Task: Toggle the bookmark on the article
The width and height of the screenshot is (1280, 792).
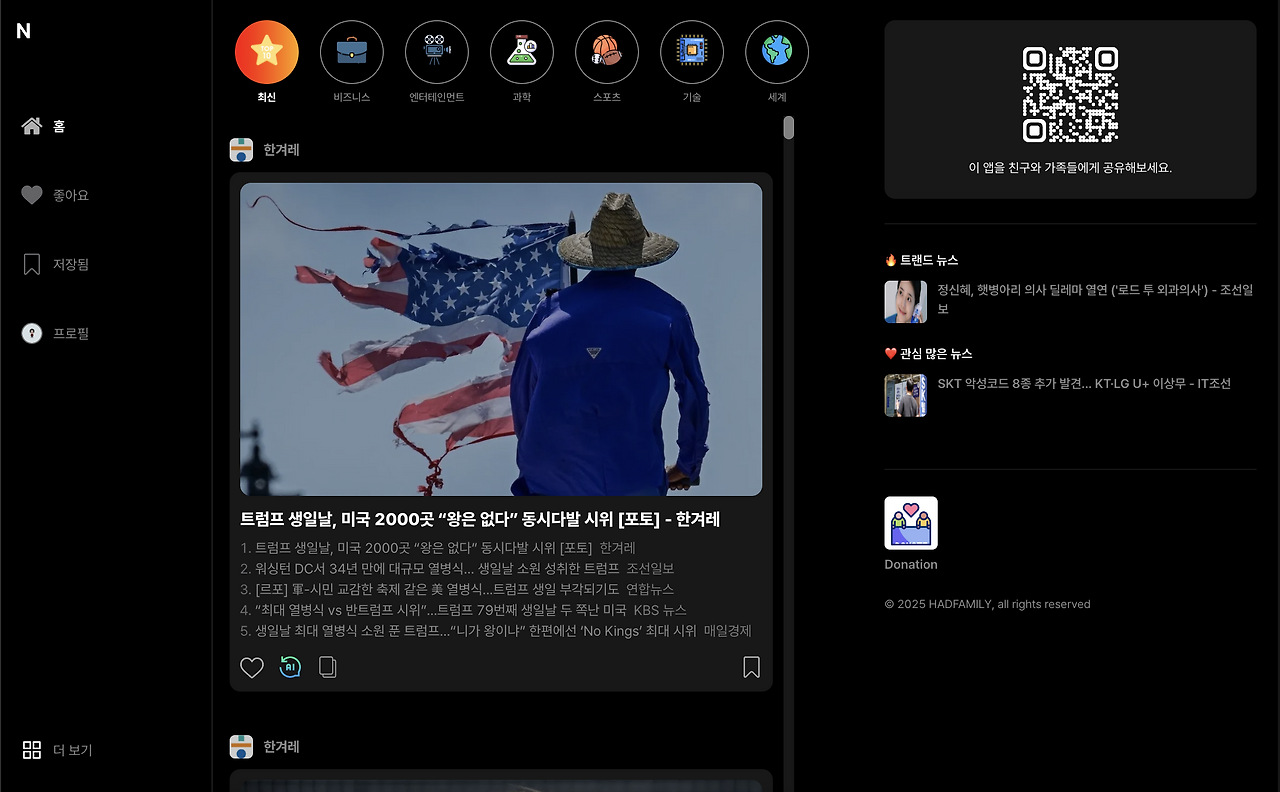Action: point(751,666)
